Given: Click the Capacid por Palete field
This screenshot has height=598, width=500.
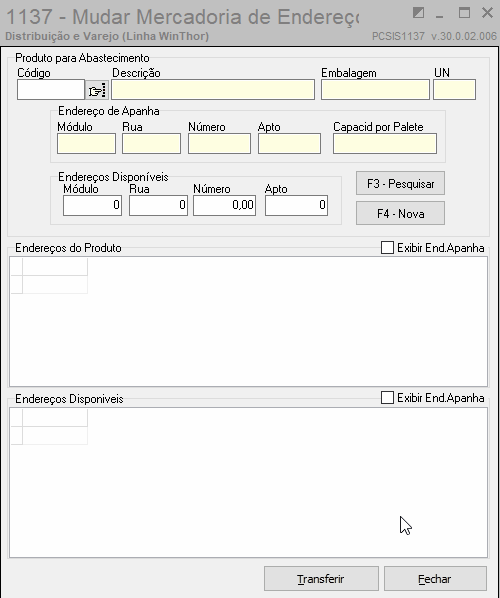Looking at the screenshot, I should pos(385,143).
